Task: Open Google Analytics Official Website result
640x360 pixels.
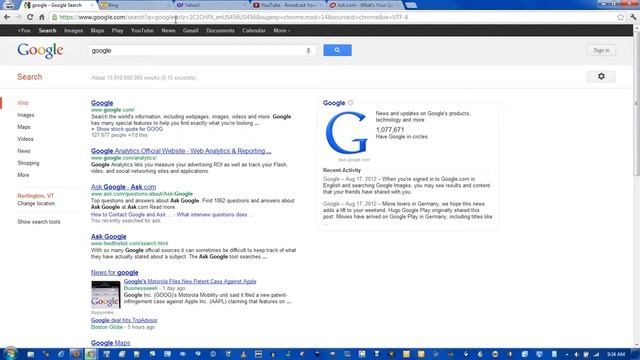Action: [181, 151]
